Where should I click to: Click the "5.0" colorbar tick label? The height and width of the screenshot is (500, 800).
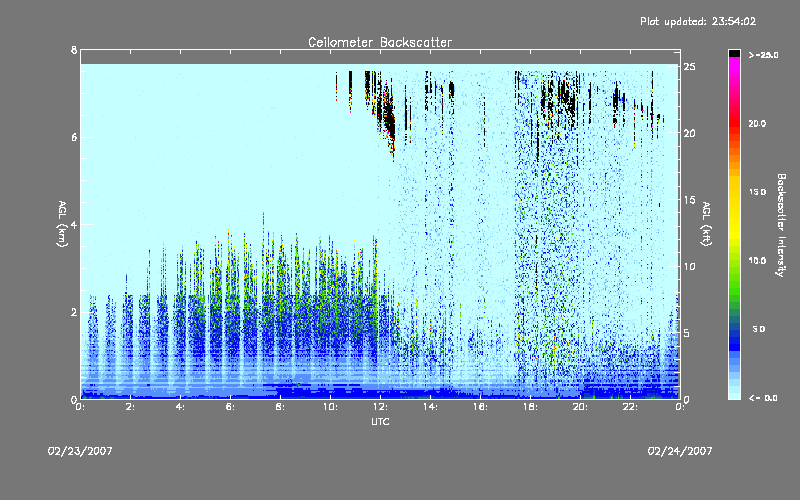[759, 329]
